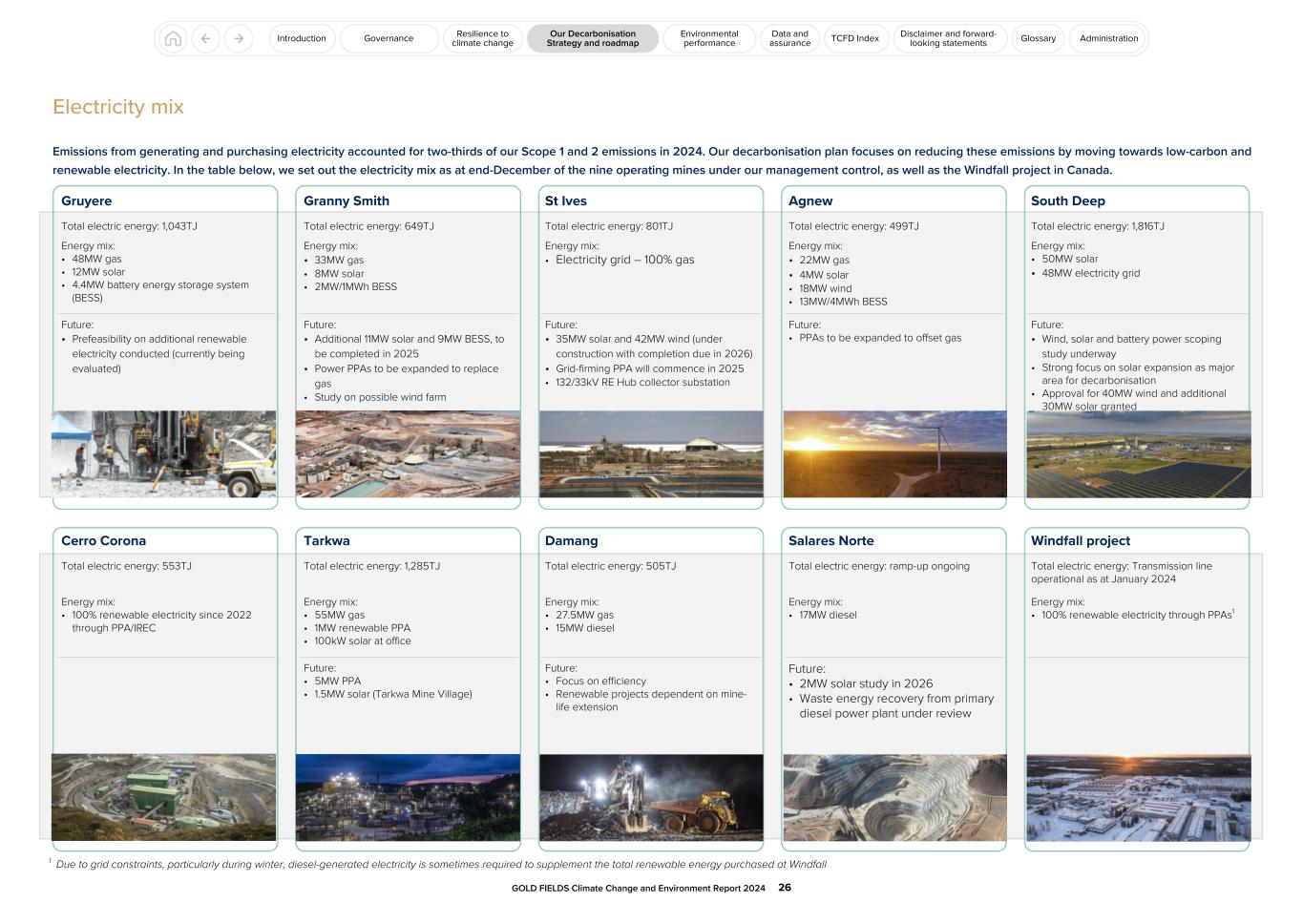Screen dimensions: 1303x924
Task: Click the Windfall project winter site photo
Action: [x=1137, y=798]
